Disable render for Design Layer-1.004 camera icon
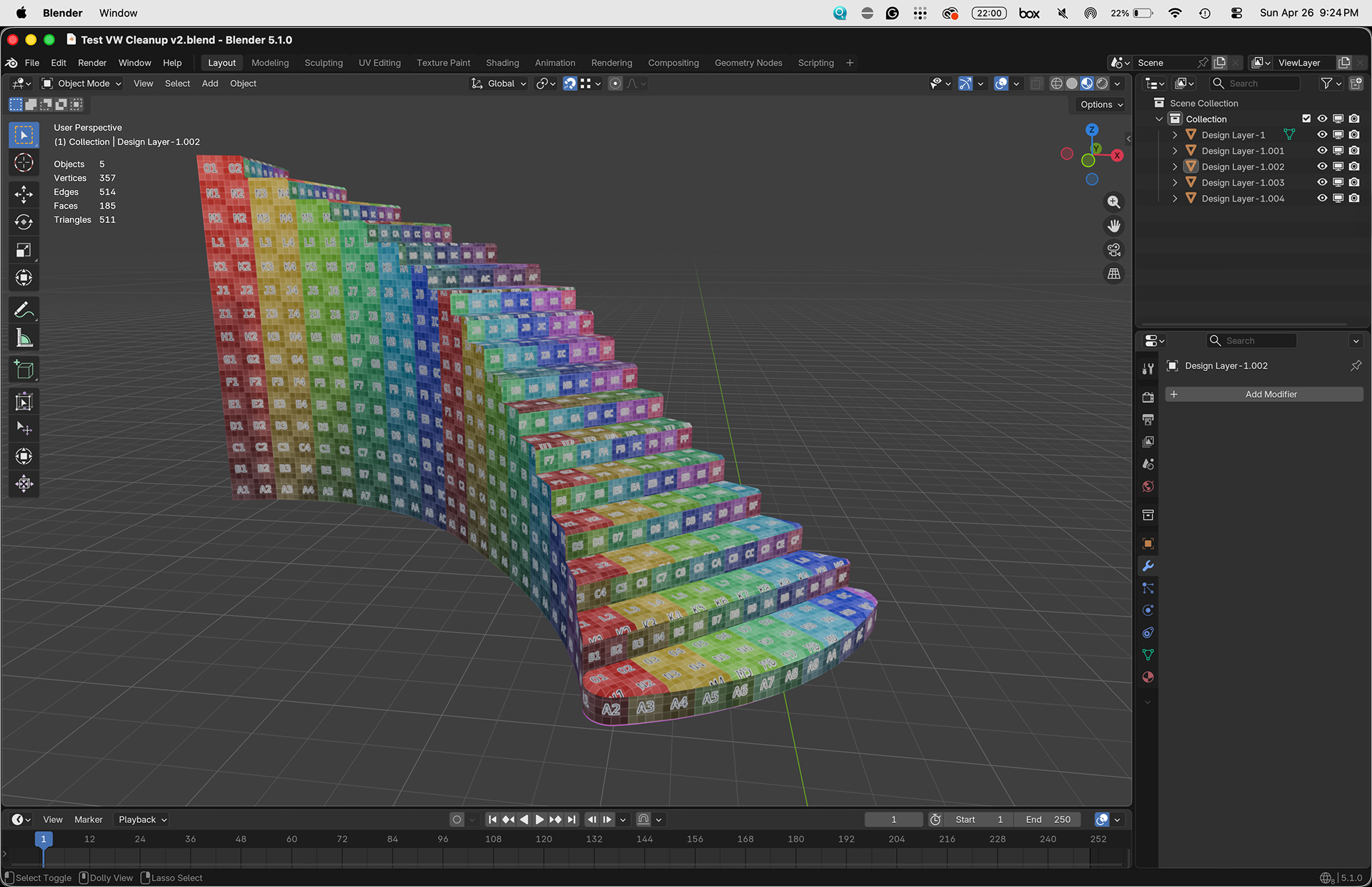The width and height of the screenshot is (1372, 887). pyautogui.click(x=1354, y=198)
